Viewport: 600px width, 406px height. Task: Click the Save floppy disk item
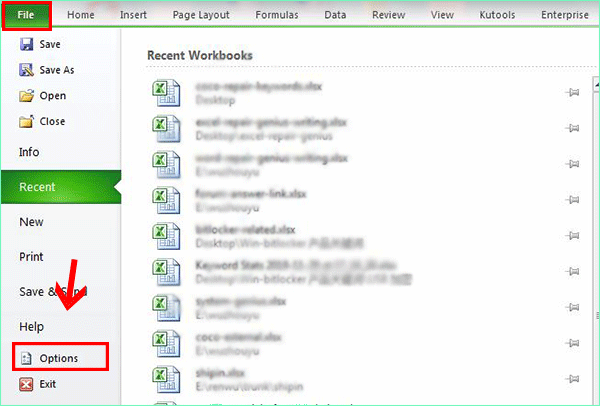click(x=40, y=44)
